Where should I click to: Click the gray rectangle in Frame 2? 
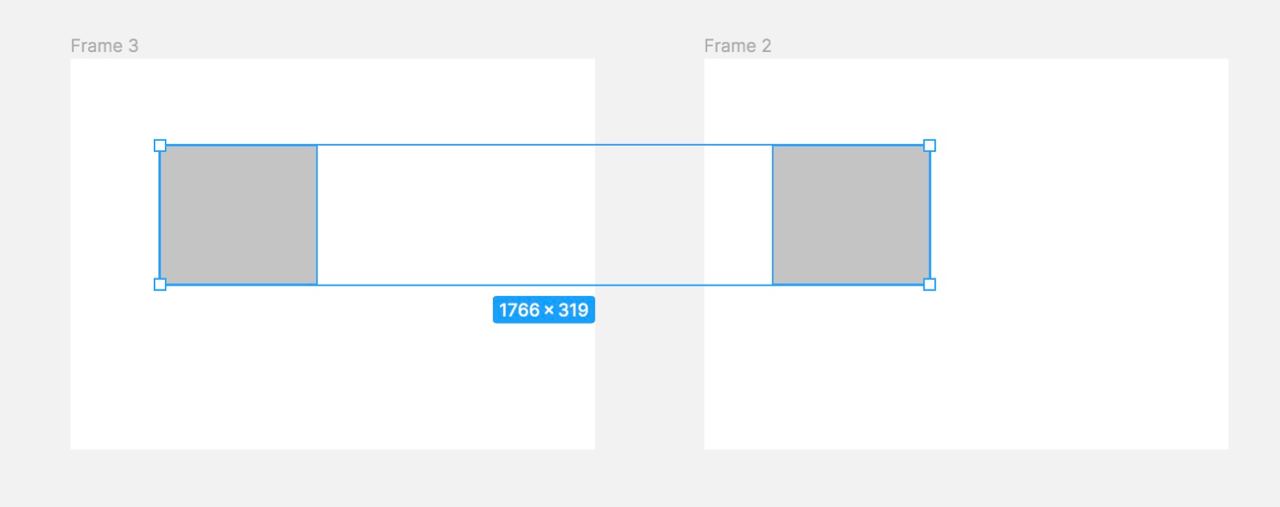(x=851, y=215)
